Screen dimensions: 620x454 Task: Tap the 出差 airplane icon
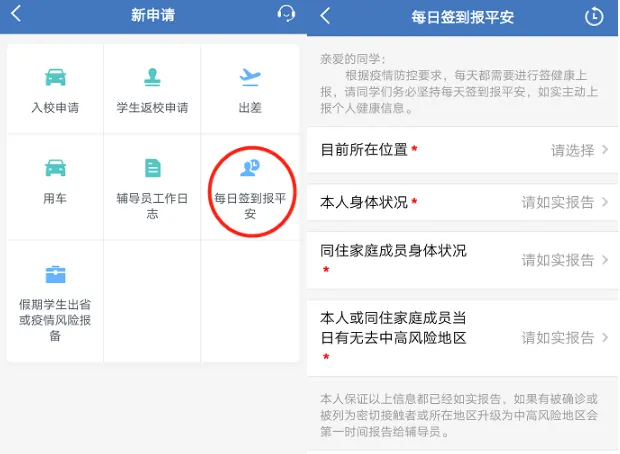point(250,77)
